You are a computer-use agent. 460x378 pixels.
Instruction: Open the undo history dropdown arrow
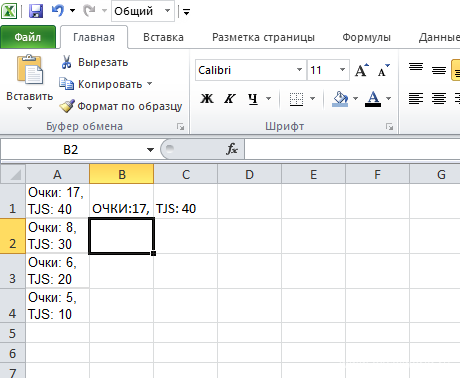[x=72, y=11]
